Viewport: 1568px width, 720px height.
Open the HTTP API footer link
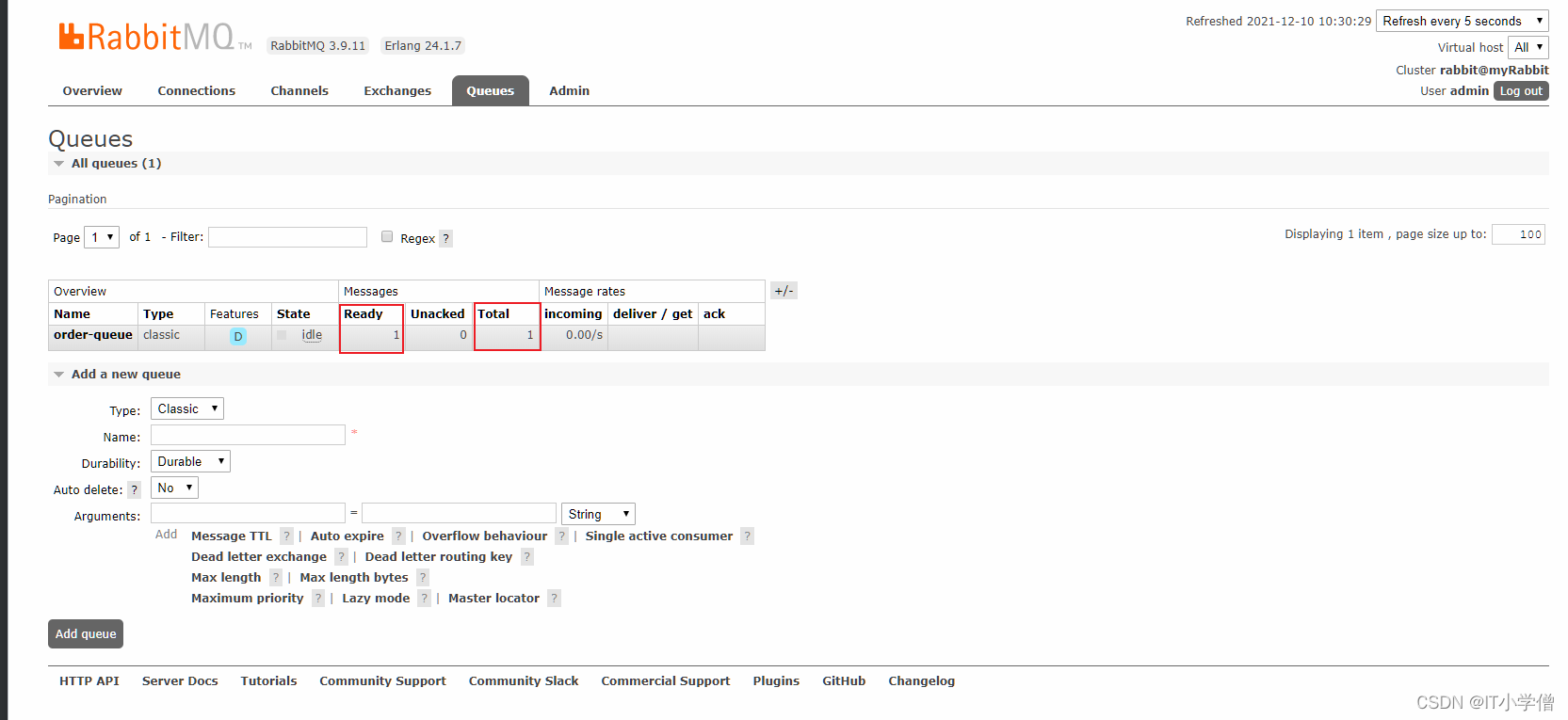click(89, 681)
